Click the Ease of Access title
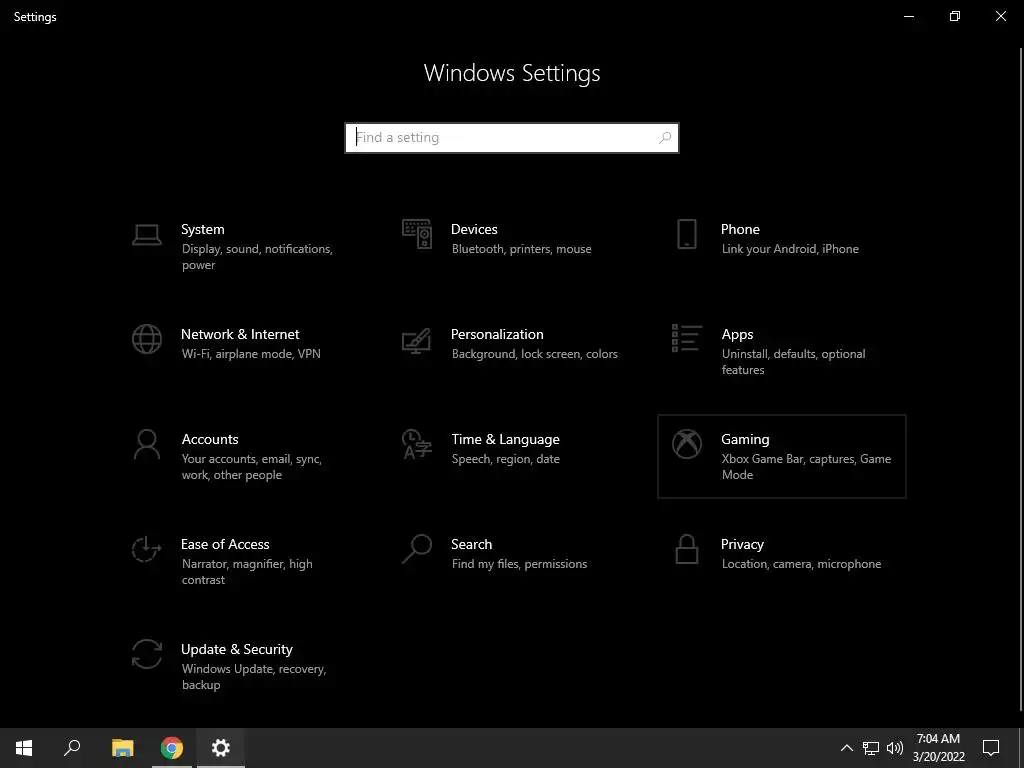The width and height of the screenshot is (1024, 768). (225, 545)
